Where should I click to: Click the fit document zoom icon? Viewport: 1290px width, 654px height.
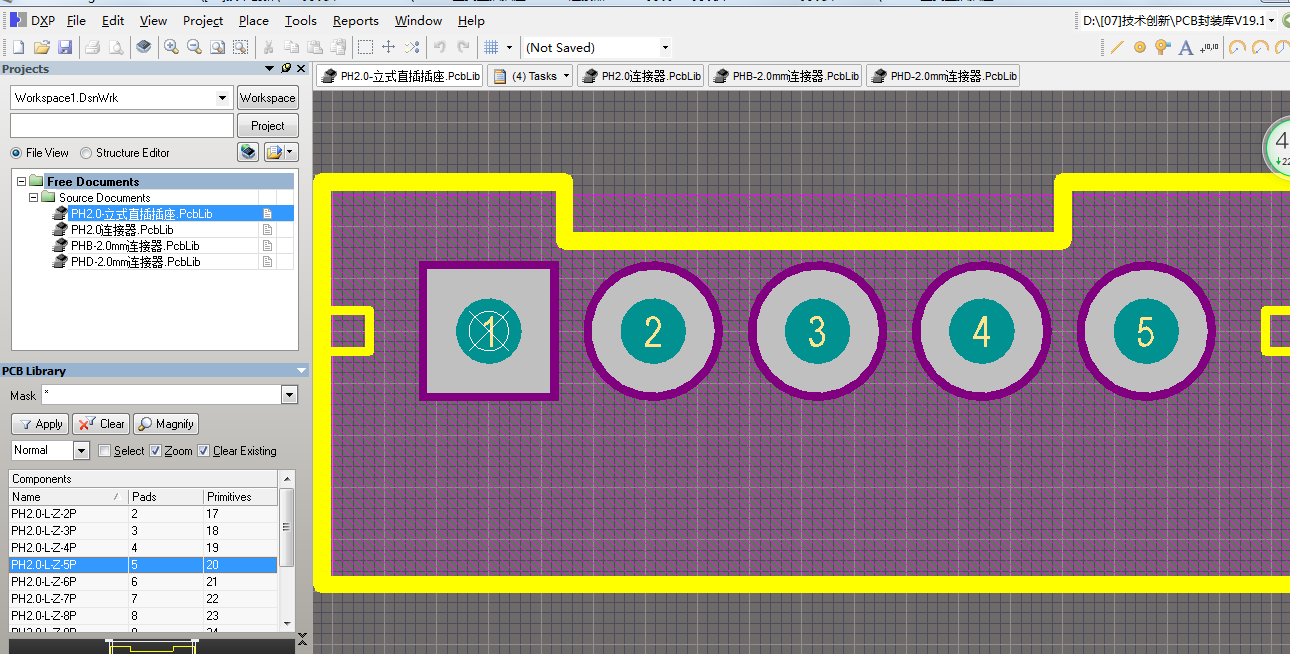(217, 47)
